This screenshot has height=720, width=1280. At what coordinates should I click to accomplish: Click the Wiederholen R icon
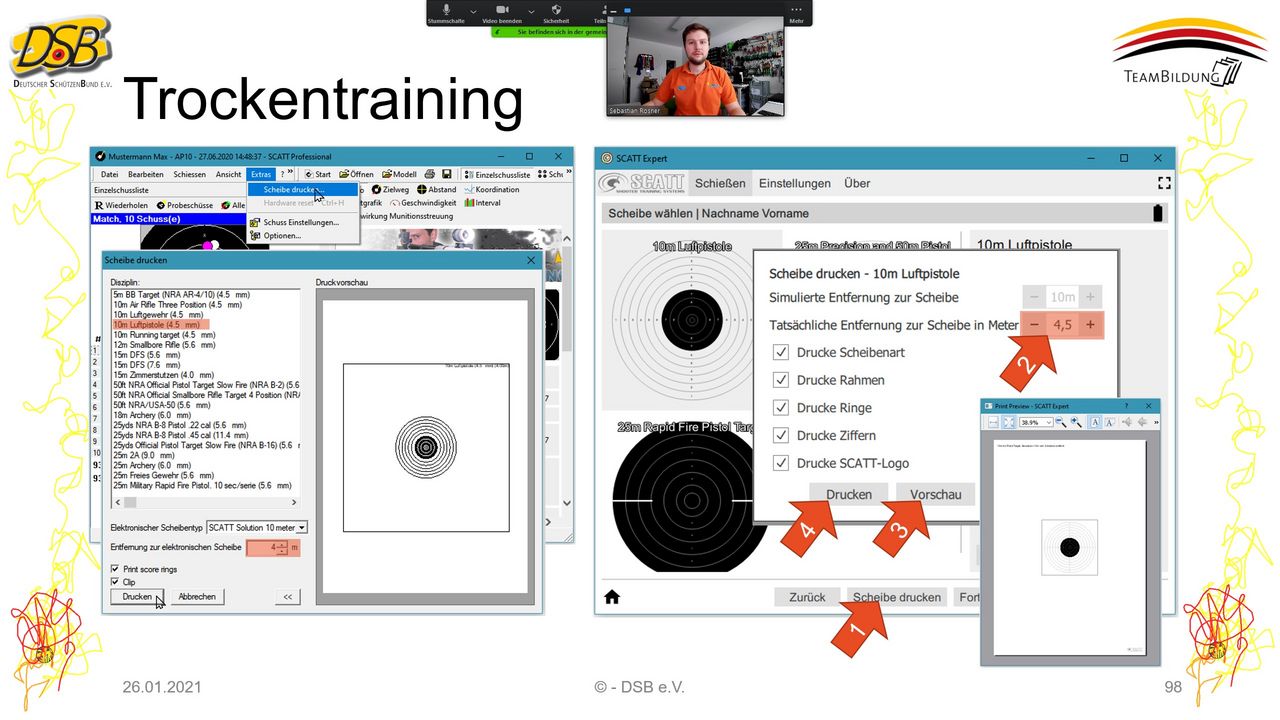coord(99,205)
